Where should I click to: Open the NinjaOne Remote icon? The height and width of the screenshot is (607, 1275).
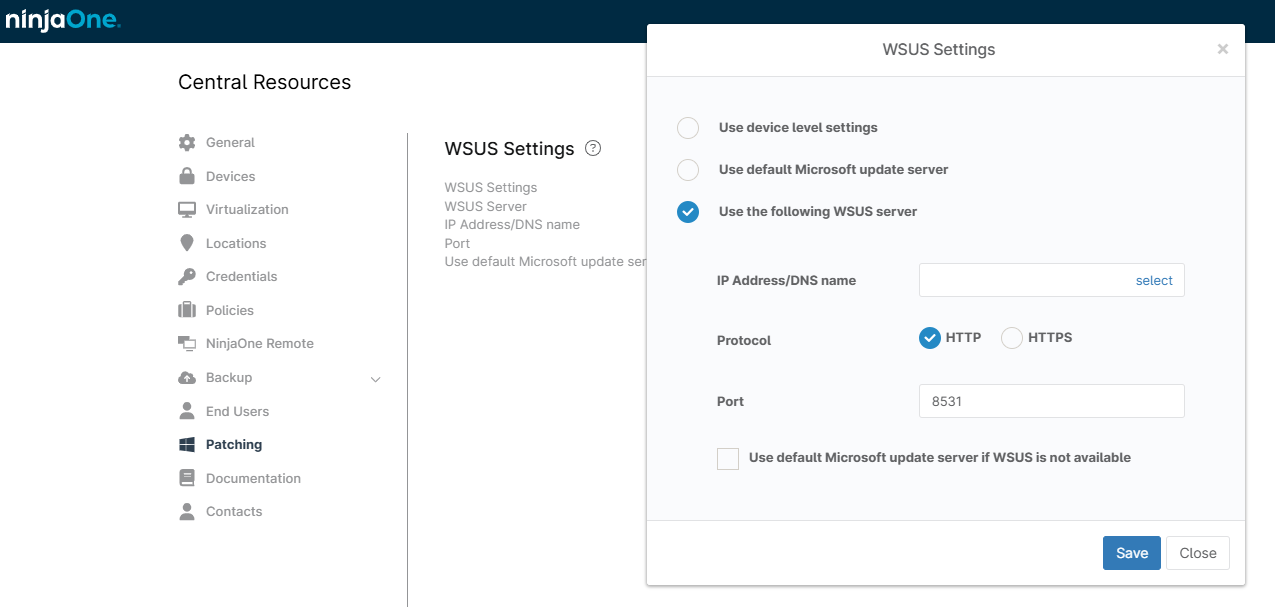click(x=187, y=343)
